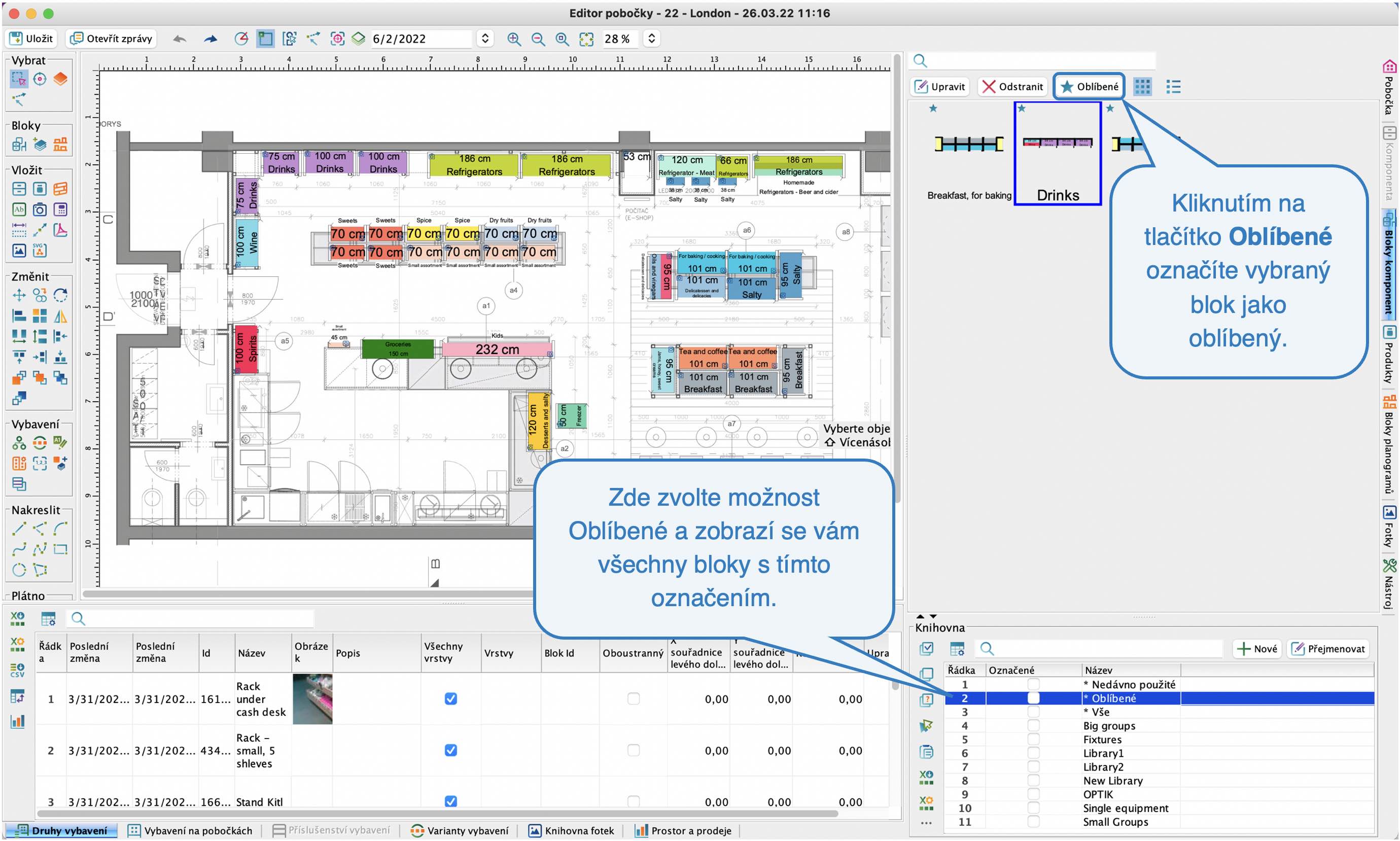The height and width of the screenshot is (841, 1400).
Task: Click the insert photo camera icon under Vložit
Action: pyautogui.click(x=40, y=209)
